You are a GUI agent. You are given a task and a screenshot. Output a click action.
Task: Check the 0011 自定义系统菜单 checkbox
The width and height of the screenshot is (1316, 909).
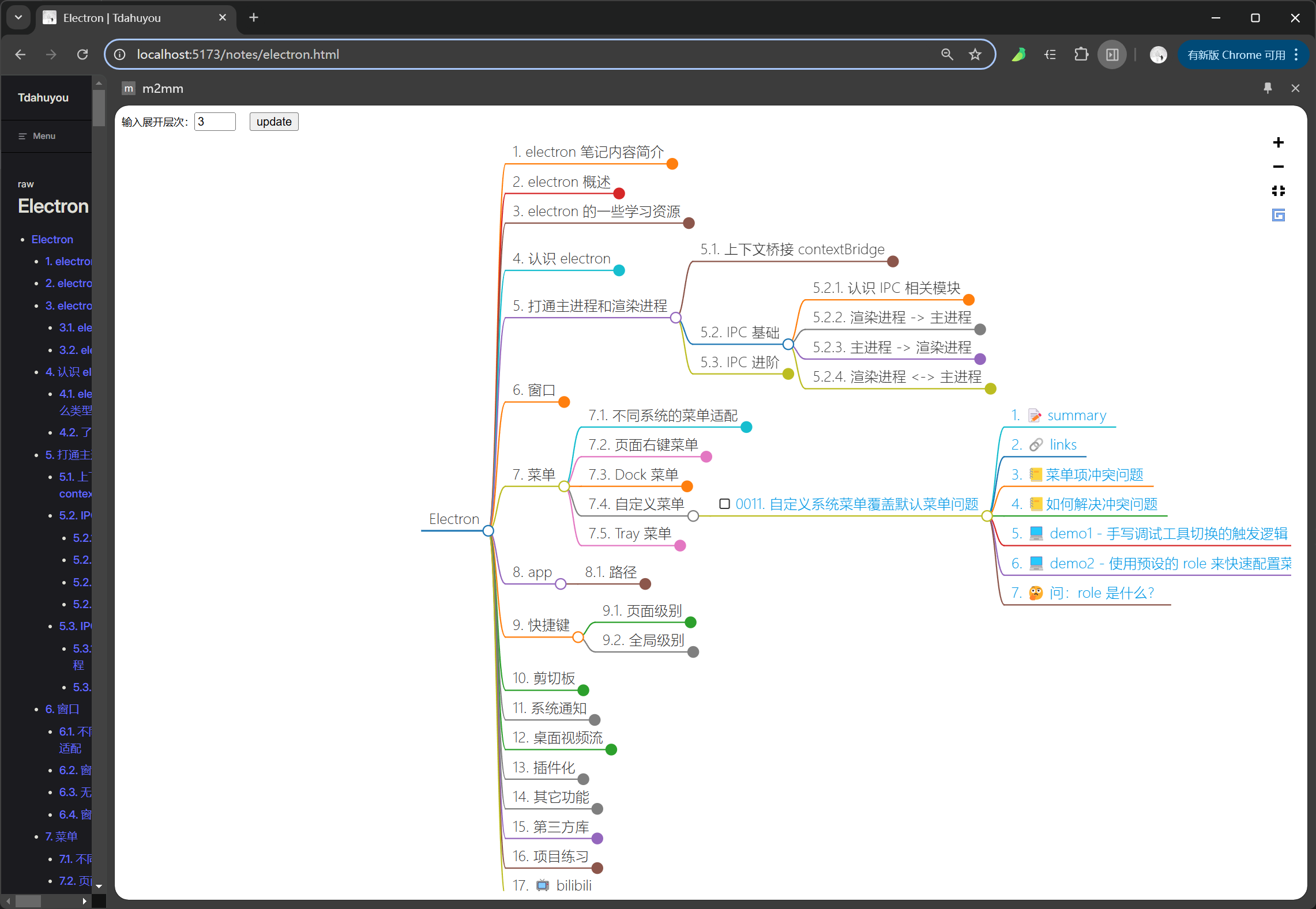(x=724, y=504)
